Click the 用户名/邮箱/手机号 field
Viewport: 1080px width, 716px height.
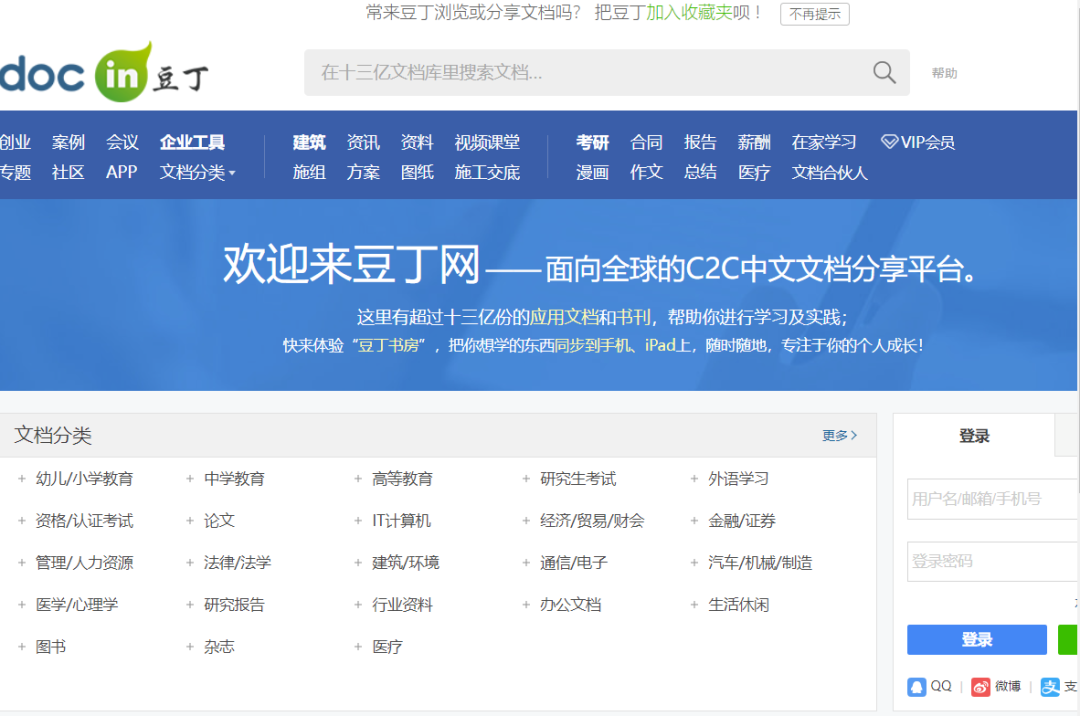coord(993,499)
